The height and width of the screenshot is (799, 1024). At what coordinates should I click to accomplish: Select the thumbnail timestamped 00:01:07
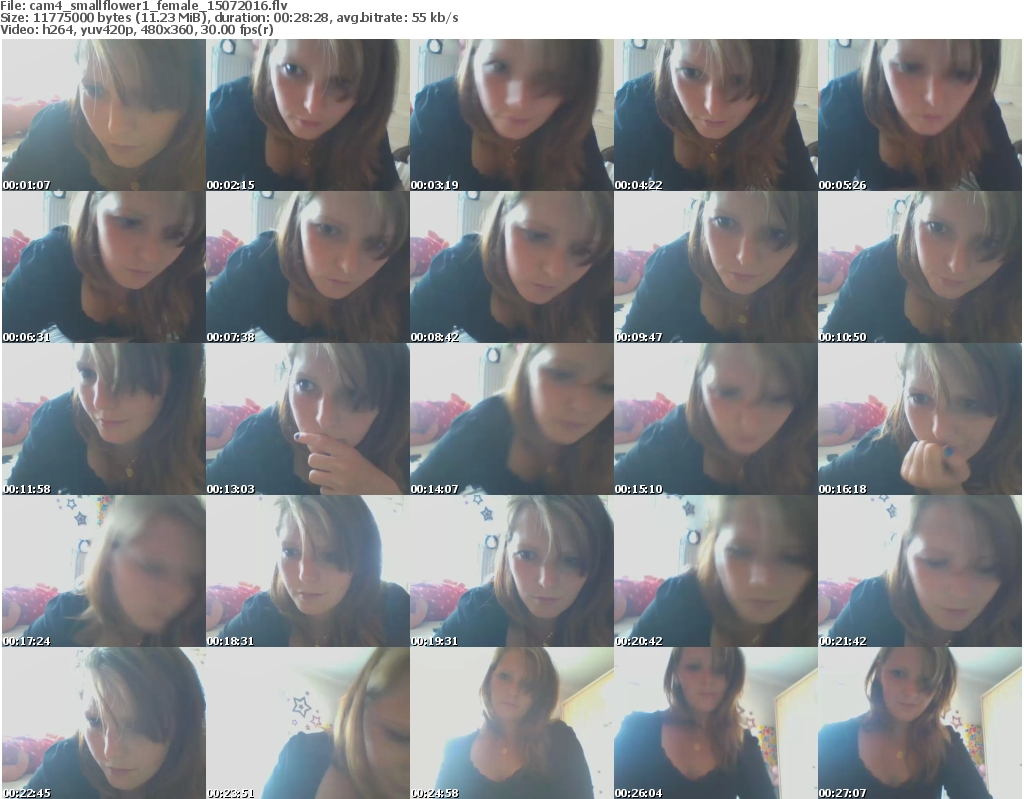coord(104,115)
